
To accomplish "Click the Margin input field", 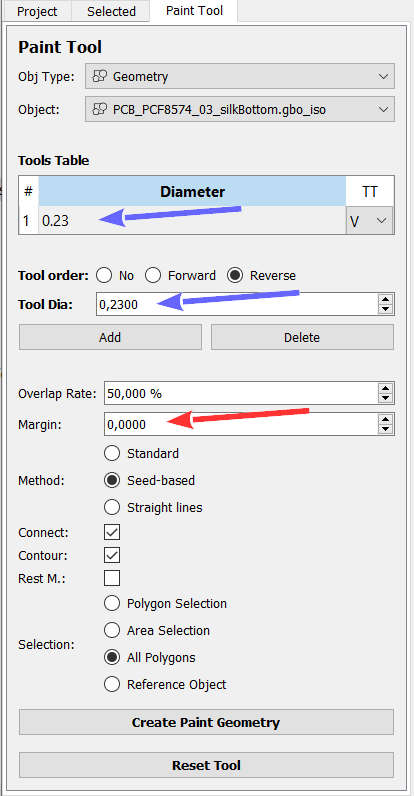I will 242,424.
